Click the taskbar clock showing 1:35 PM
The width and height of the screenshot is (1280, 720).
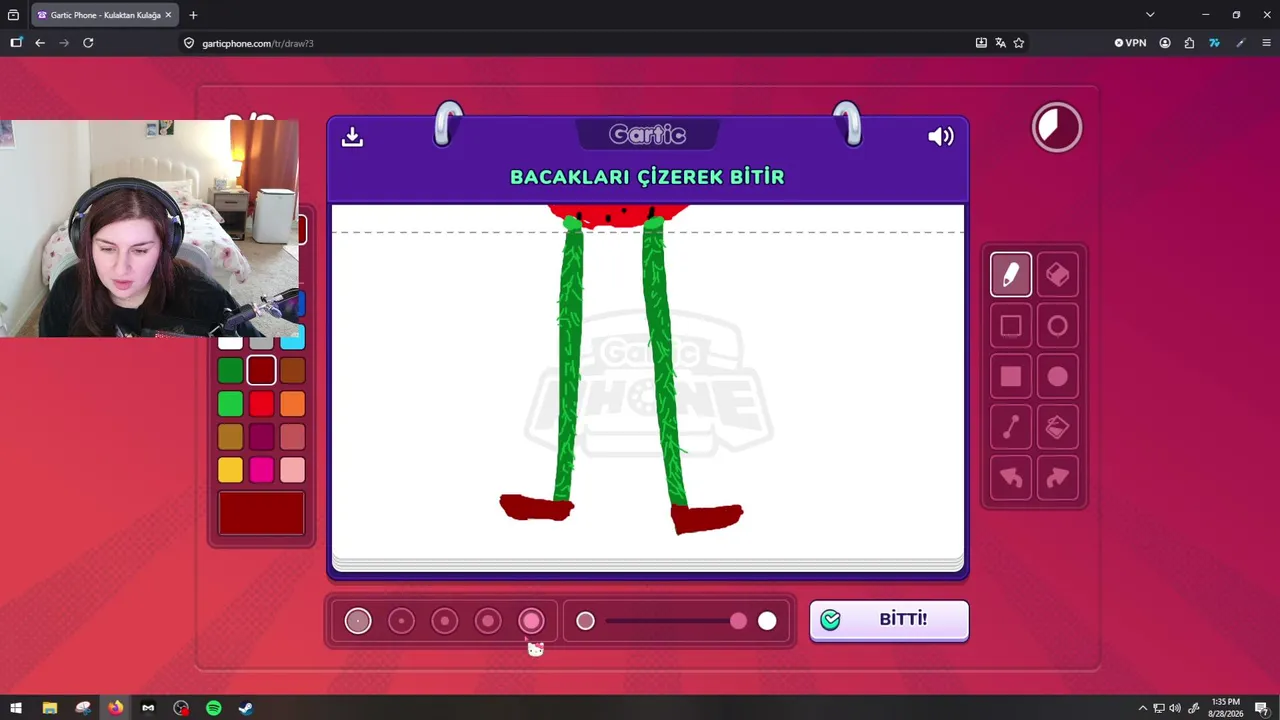coord(1225,708)
